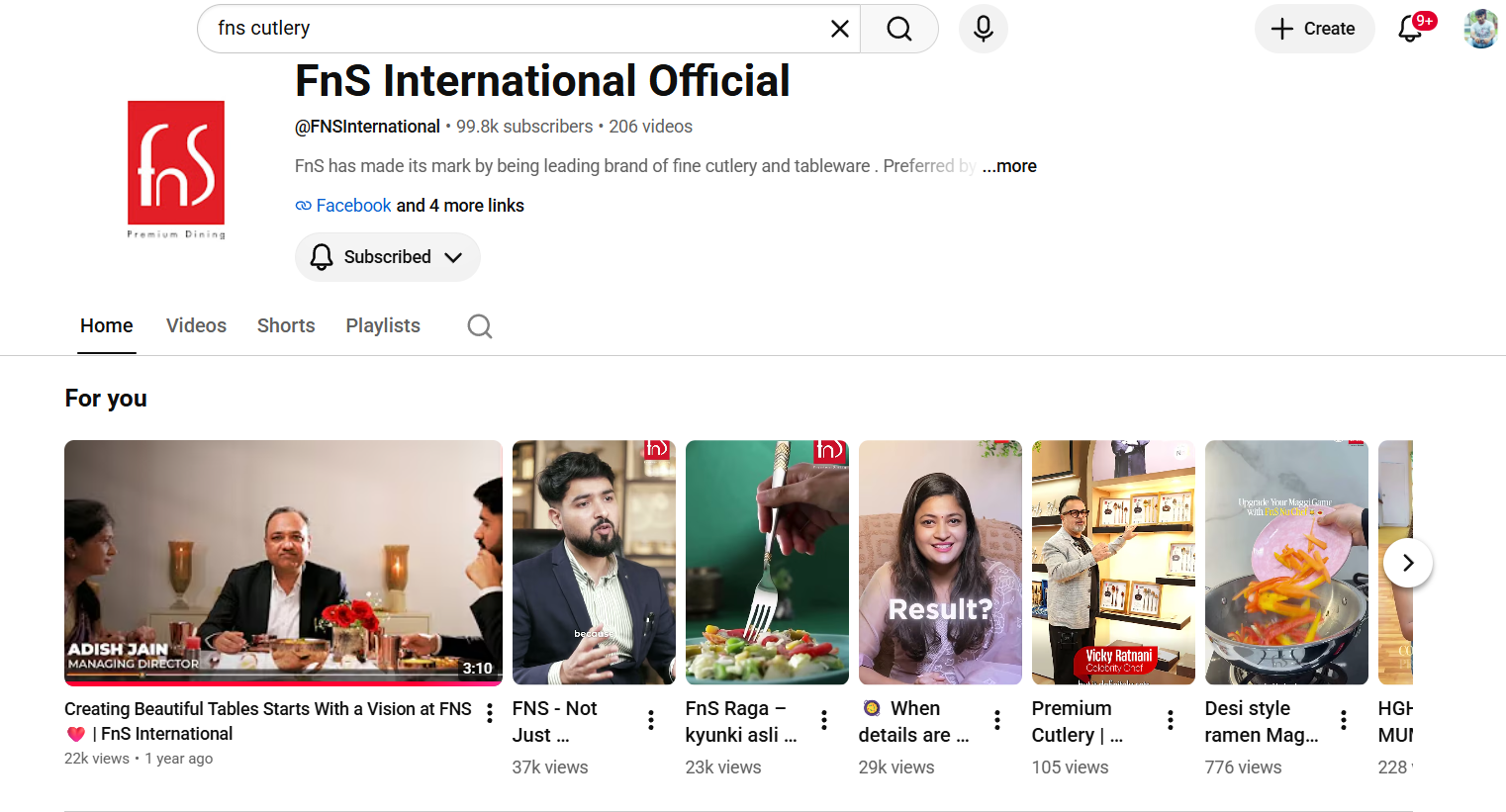Open the 'FnS Raga – kyunki asli' title

[x=741, y=722]
